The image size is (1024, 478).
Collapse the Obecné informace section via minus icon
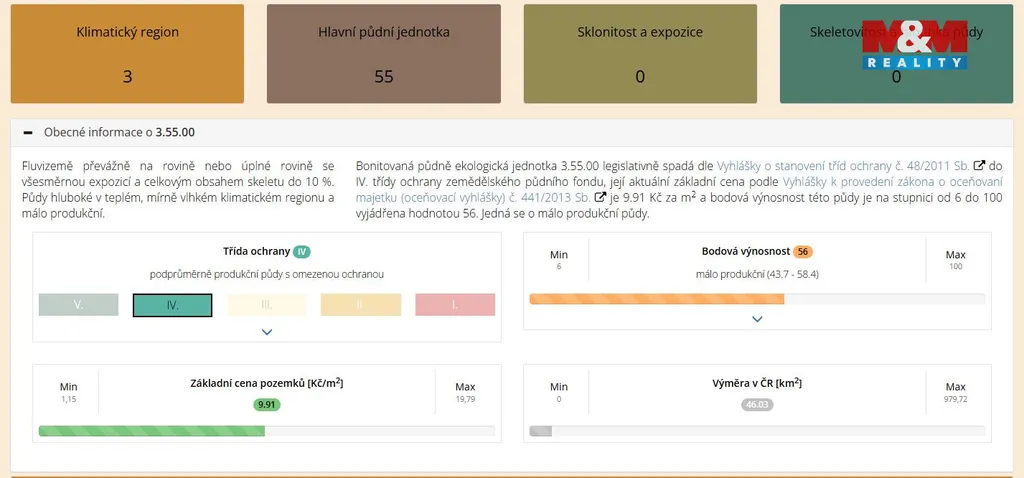coord(28,132)
